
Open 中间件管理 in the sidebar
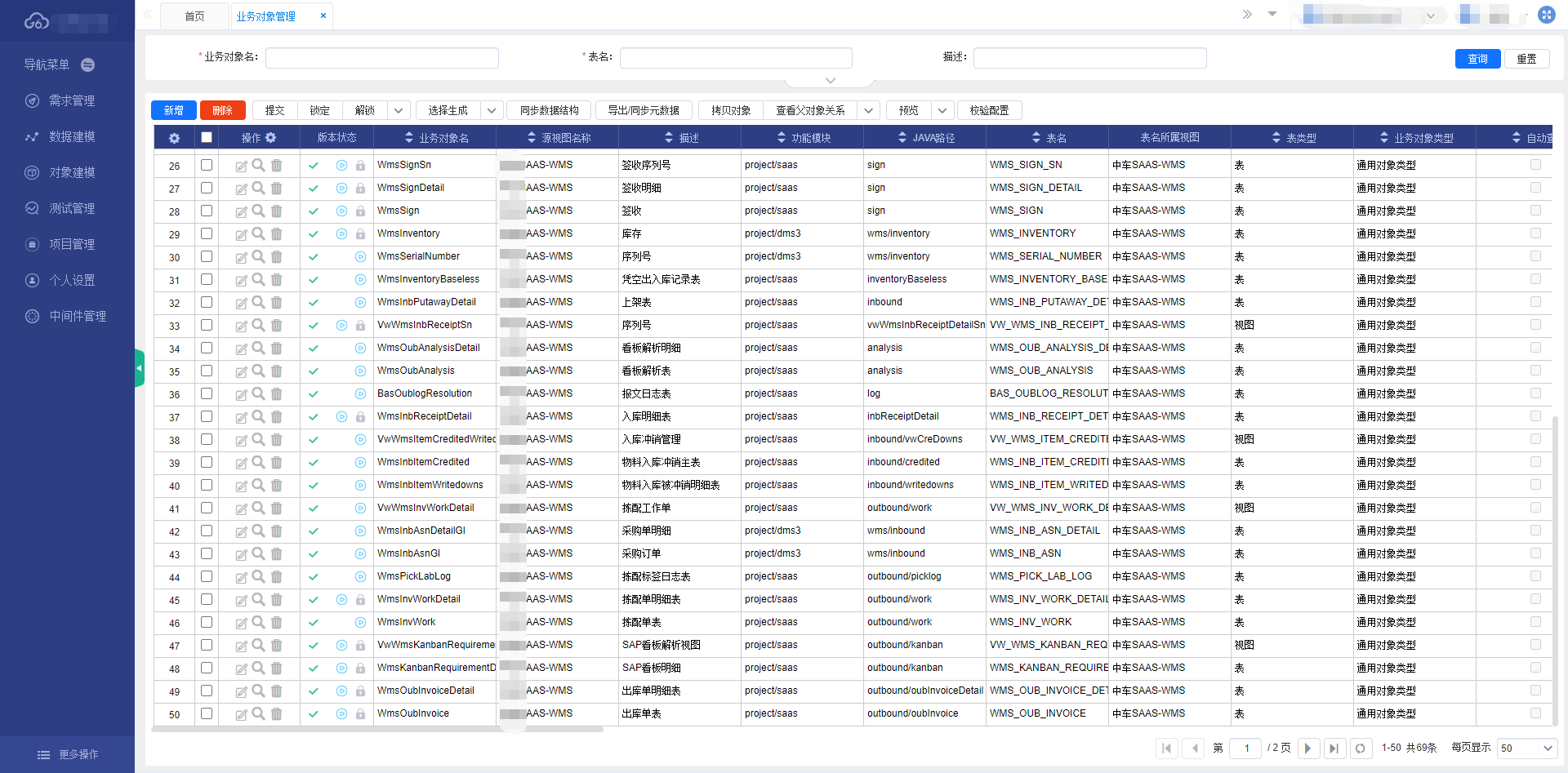(78, 316)
